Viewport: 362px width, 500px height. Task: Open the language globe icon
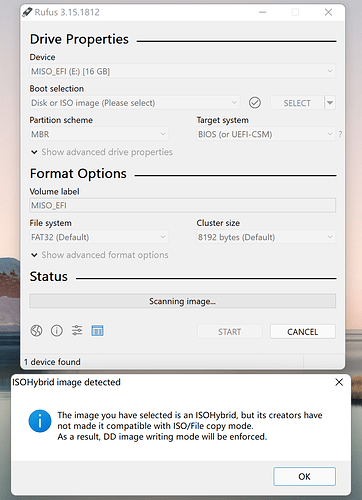36,331
